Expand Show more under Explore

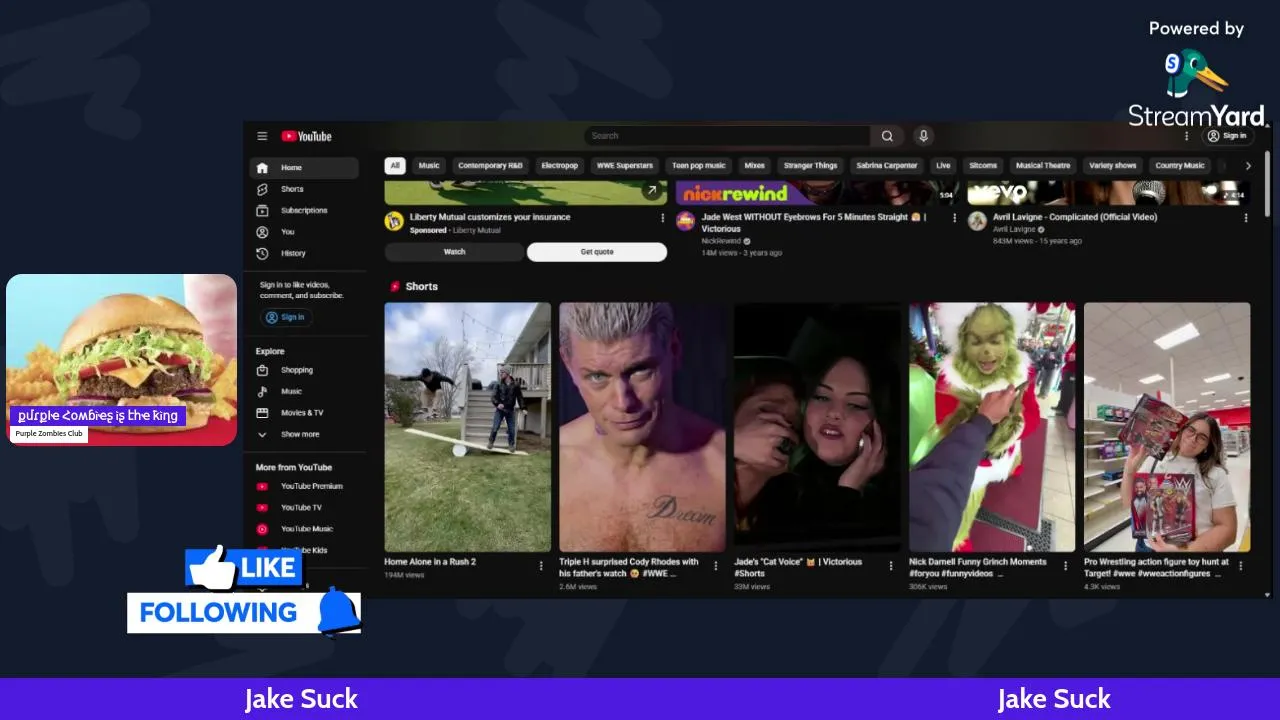point(304,435)
